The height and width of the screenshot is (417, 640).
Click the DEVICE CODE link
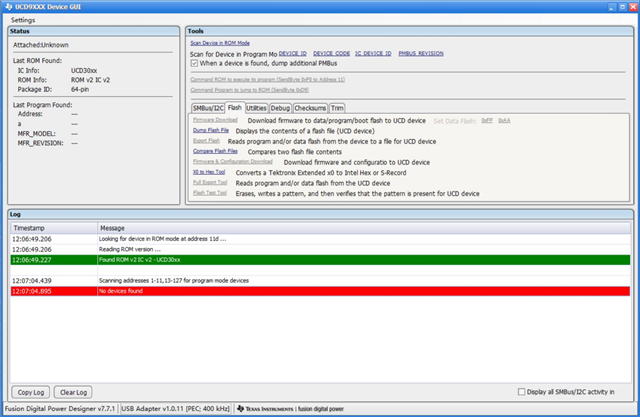331,53
